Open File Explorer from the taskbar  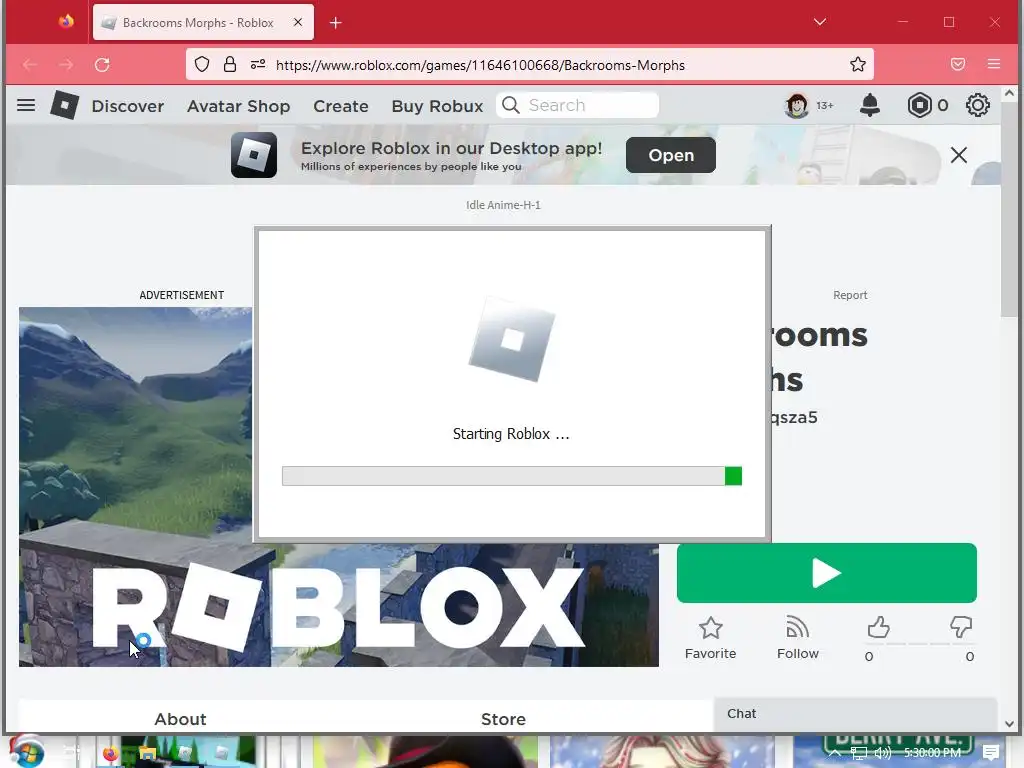click(x=148, y=753)
